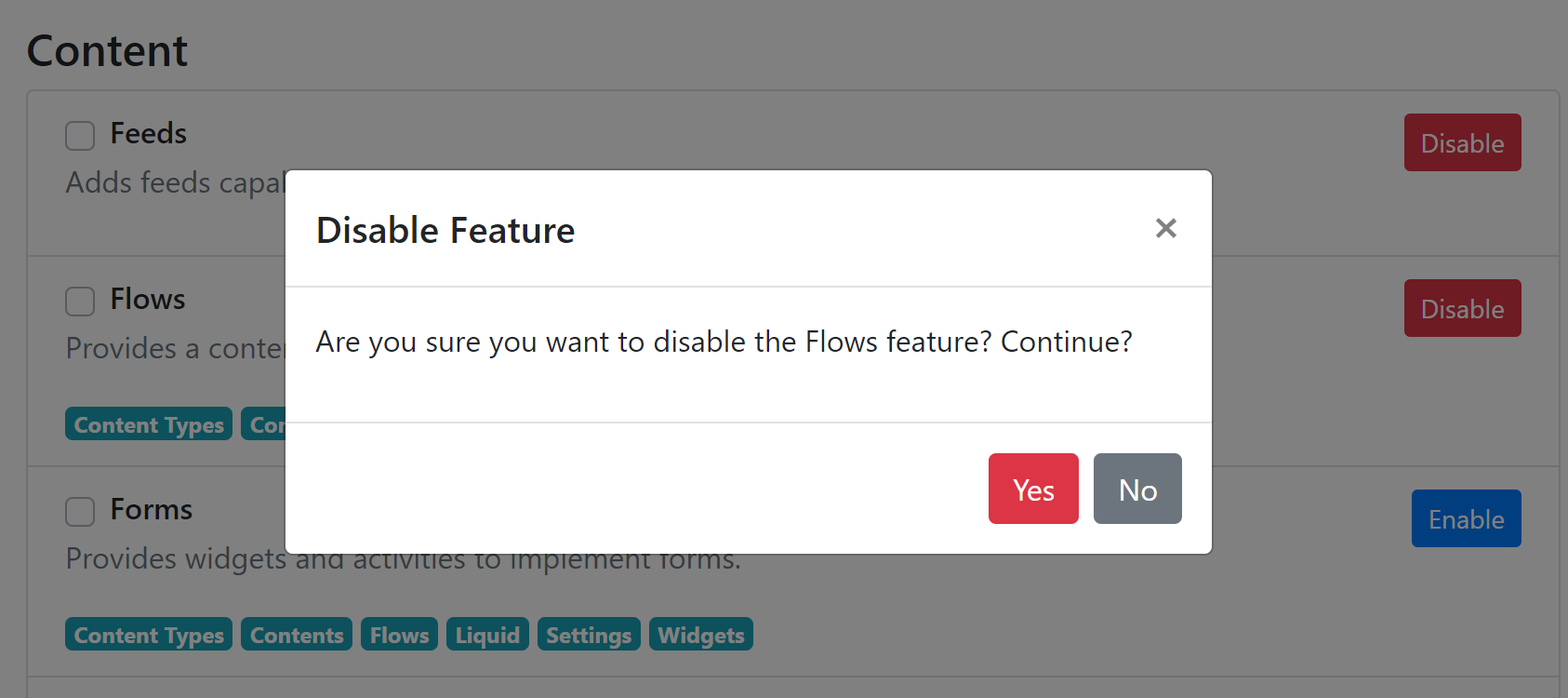
Task: Select the Contents dependency badge
Action: (x=296, y=634)
